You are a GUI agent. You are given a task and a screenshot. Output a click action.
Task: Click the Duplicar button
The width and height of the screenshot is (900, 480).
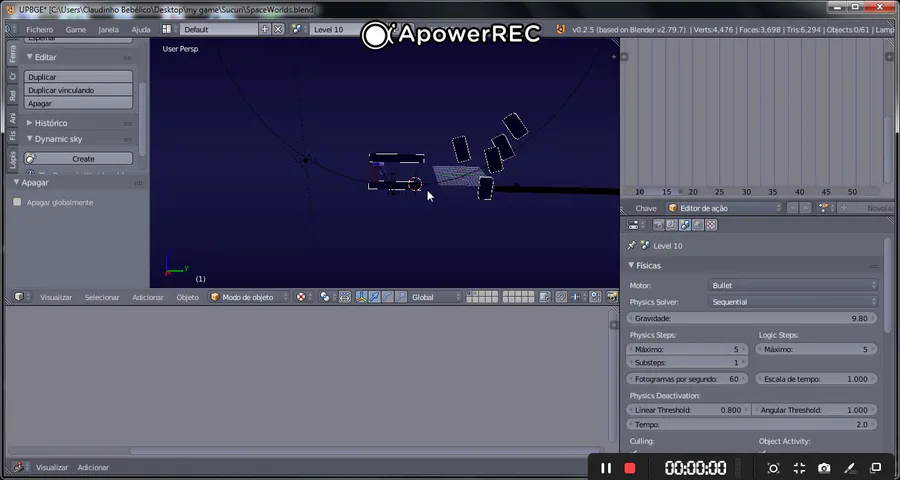tap(78, 77)
